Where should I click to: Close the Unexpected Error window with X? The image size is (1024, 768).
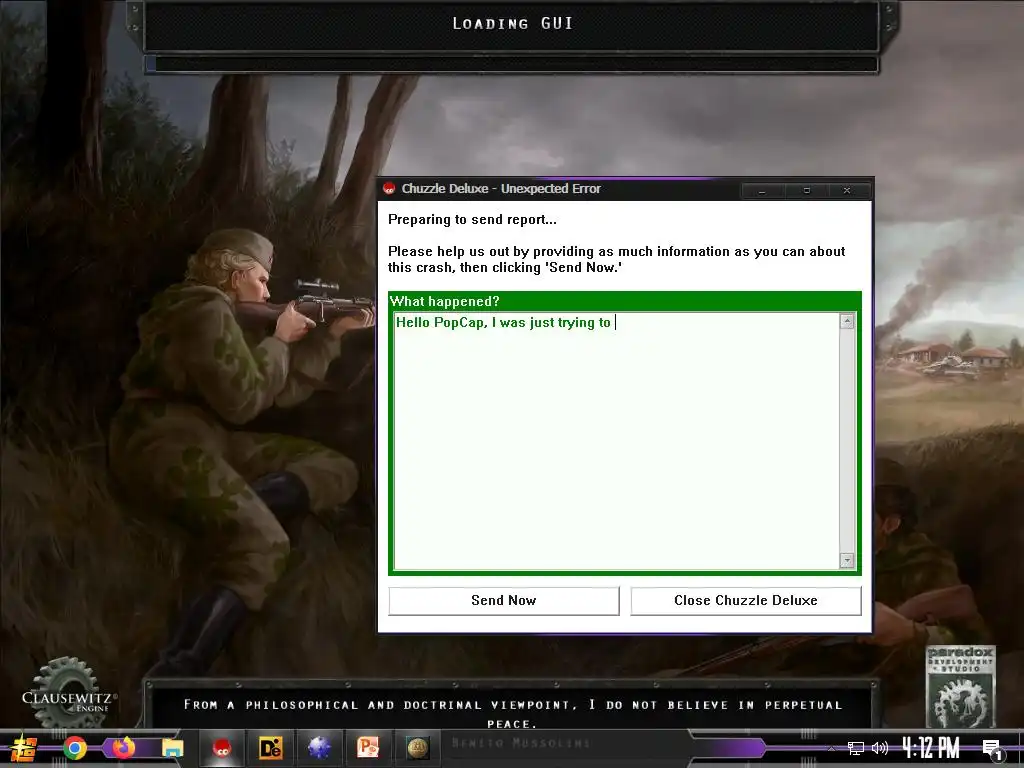(x=847, y=190)
